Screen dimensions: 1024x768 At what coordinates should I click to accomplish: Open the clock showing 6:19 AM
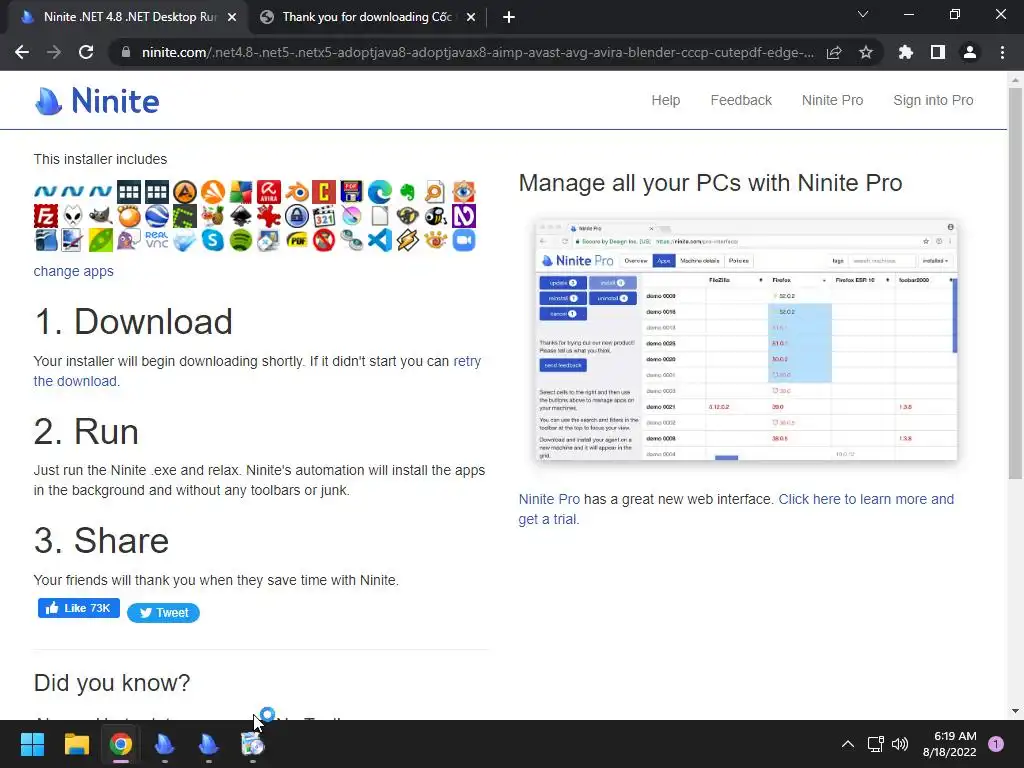pos(950,744)
